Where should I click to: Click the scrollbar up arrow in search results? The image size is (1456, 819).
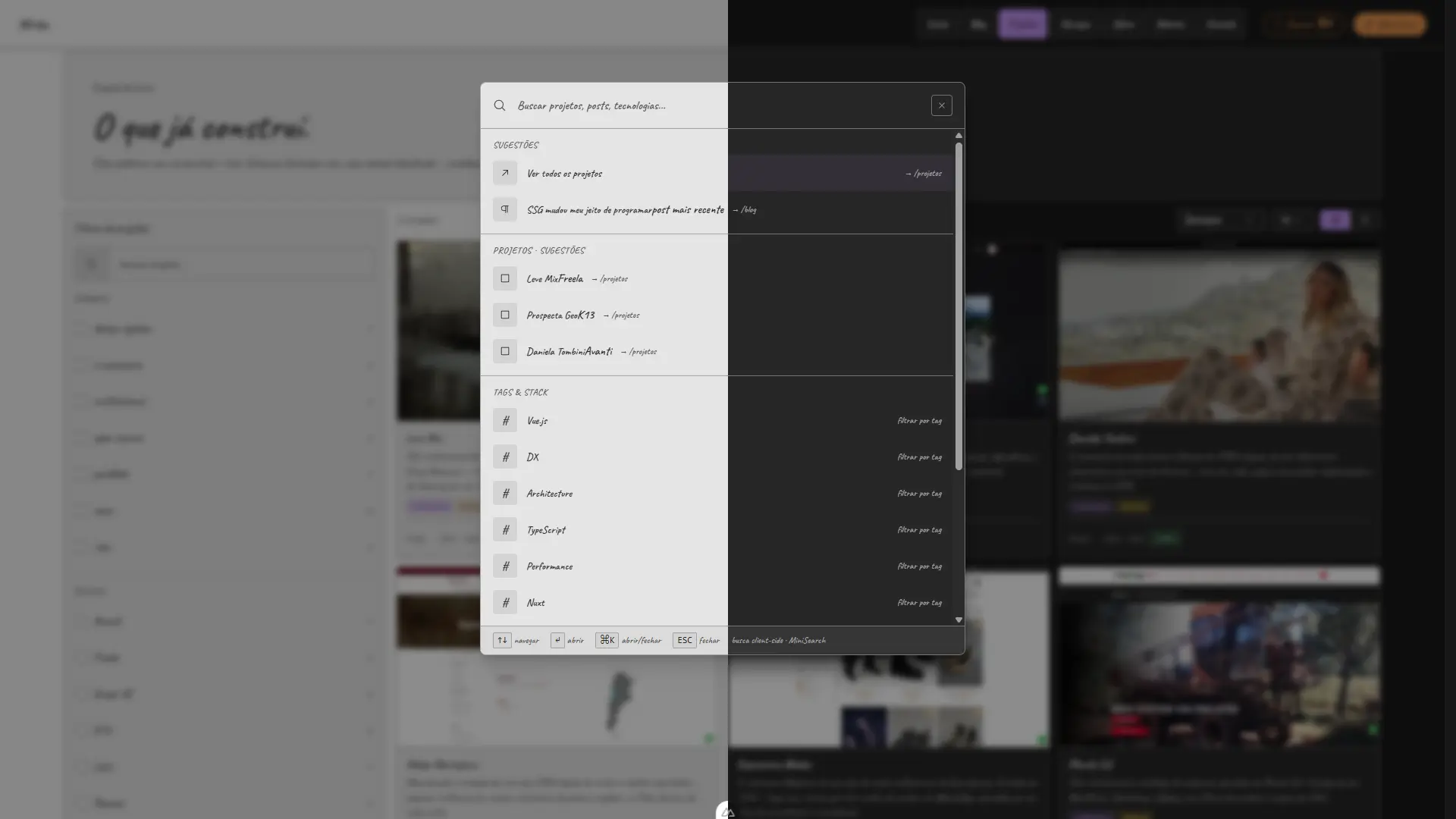(959, 135)
